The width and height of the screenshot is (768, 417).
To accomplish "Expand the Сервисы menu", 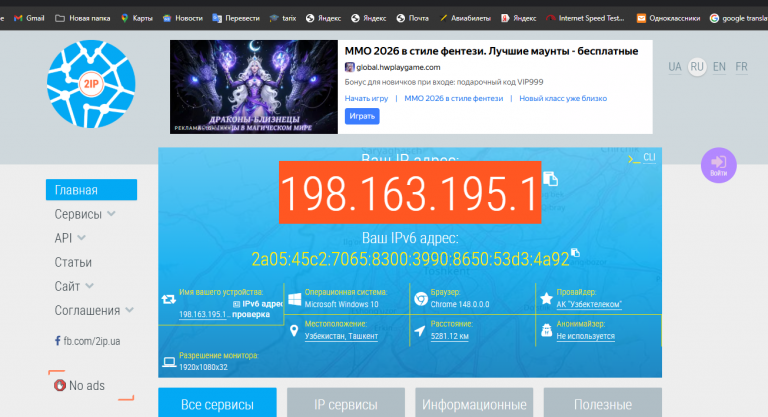I will [85, 214].
